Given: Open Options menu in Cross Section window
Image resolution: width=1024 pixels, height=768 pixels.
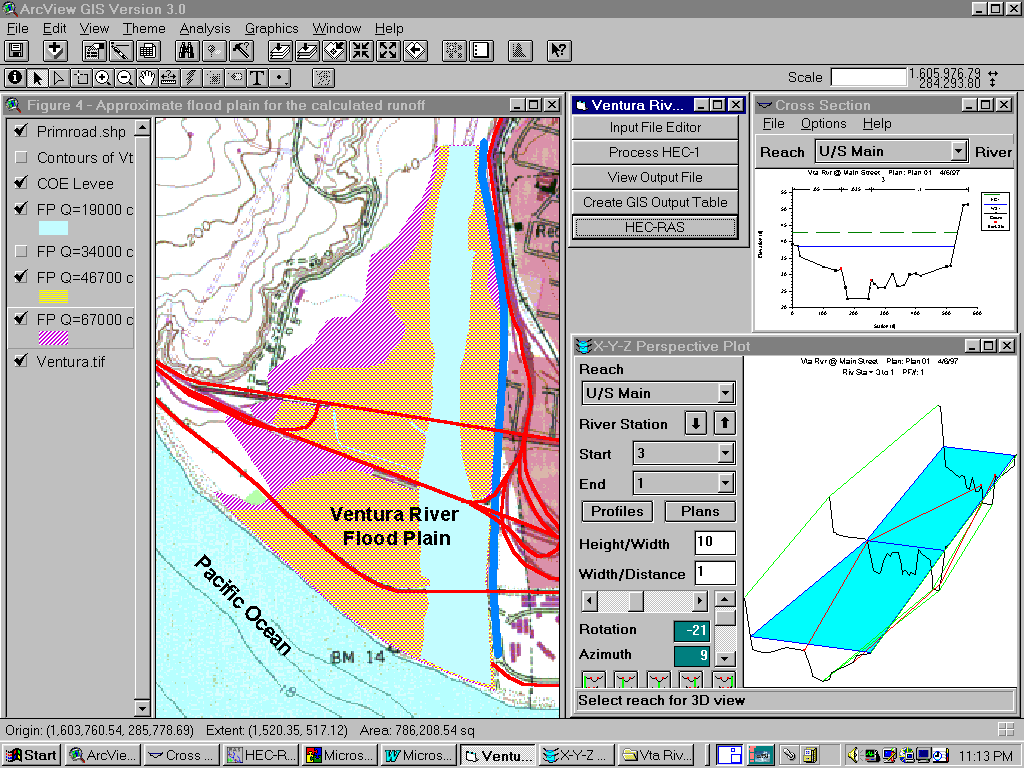Looking at the screenshot, I should click(x=824, y=123).
